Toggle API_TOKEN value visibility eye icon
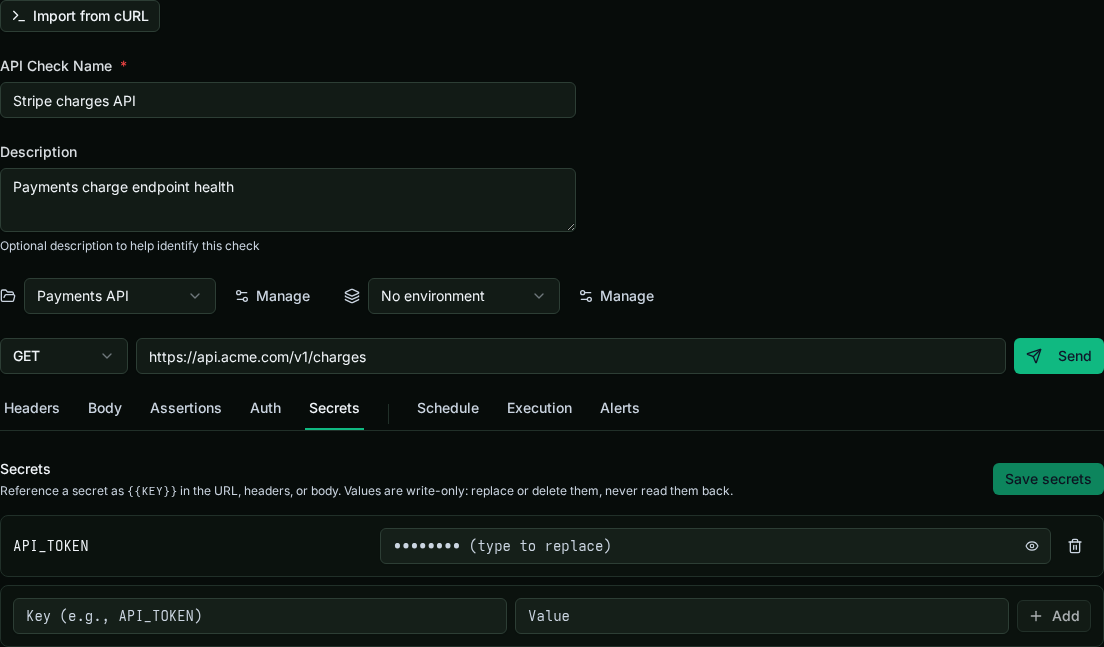Image resolution: width=1104 pixels, height=647 pixels. [1031, 546]
